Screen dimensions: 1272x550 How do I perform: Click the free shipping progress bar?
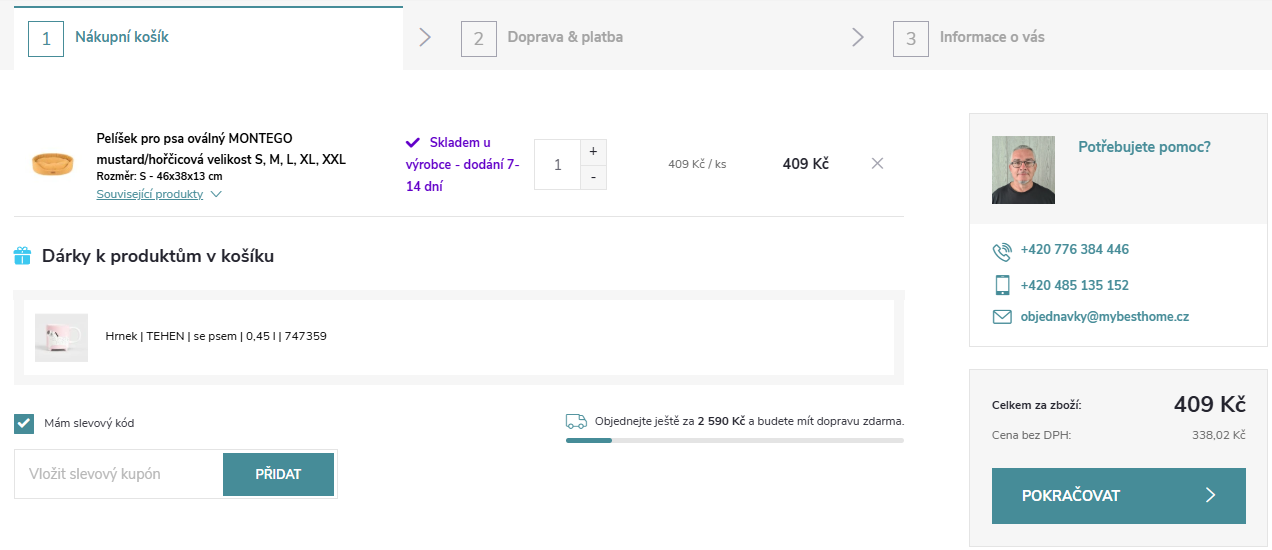[x=734, y=440]
